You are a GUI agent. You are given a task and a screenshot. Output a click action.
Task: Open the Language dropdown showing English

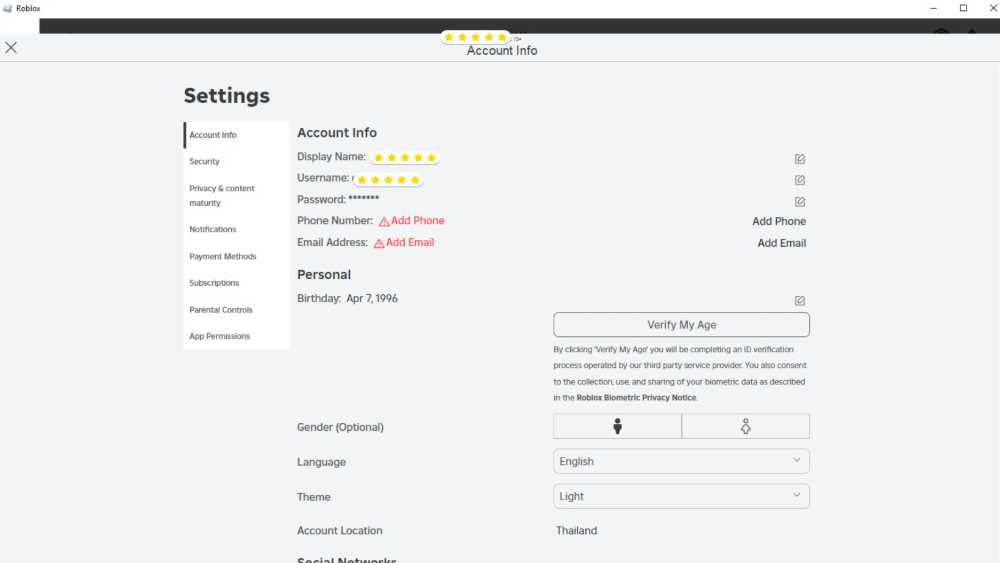tap(681, 461)
